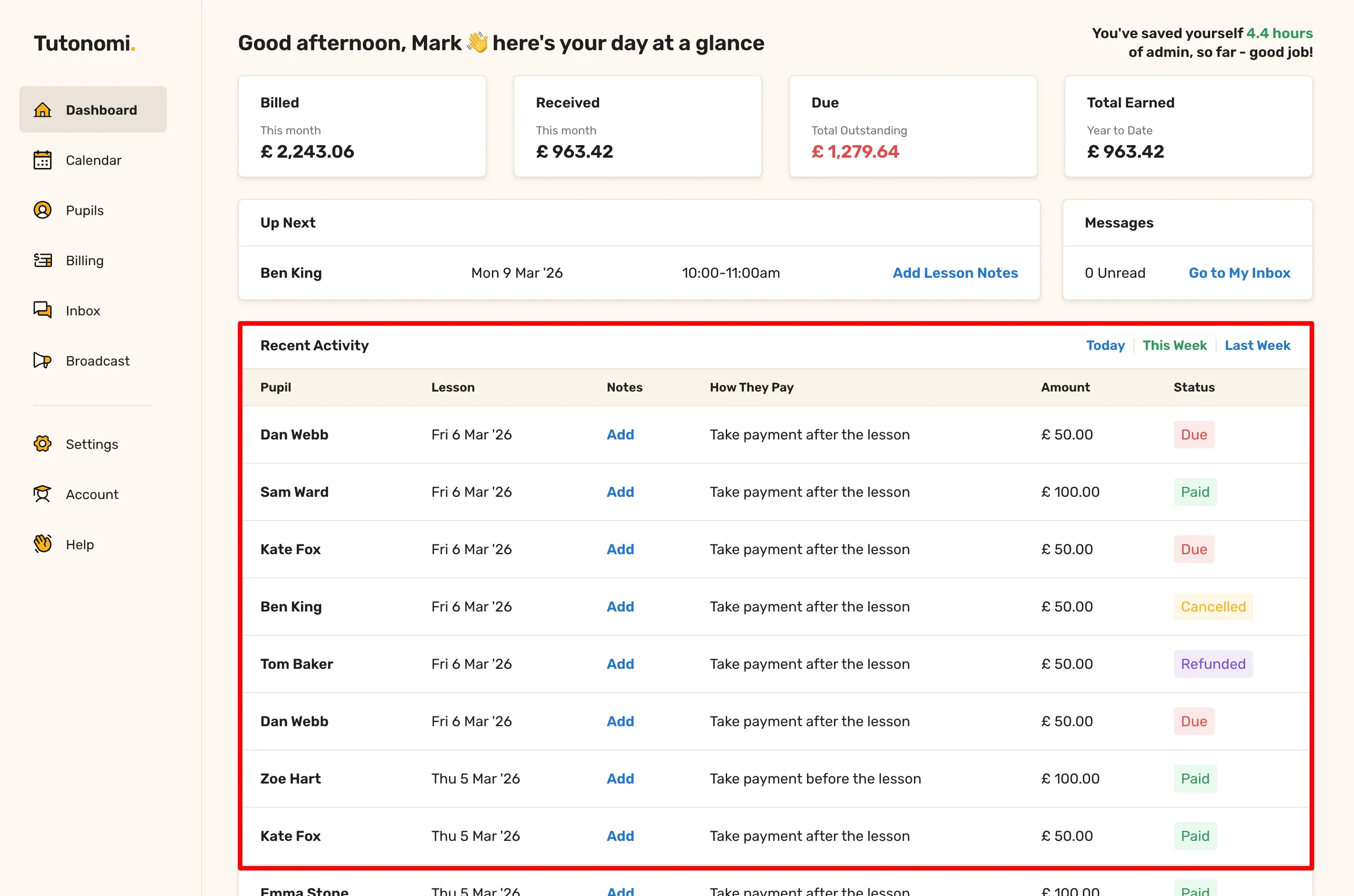The width and height of the screenshot is (1354, 896).
Task: Click the Broadcast megaphone icon
Action: pos(42,361)
